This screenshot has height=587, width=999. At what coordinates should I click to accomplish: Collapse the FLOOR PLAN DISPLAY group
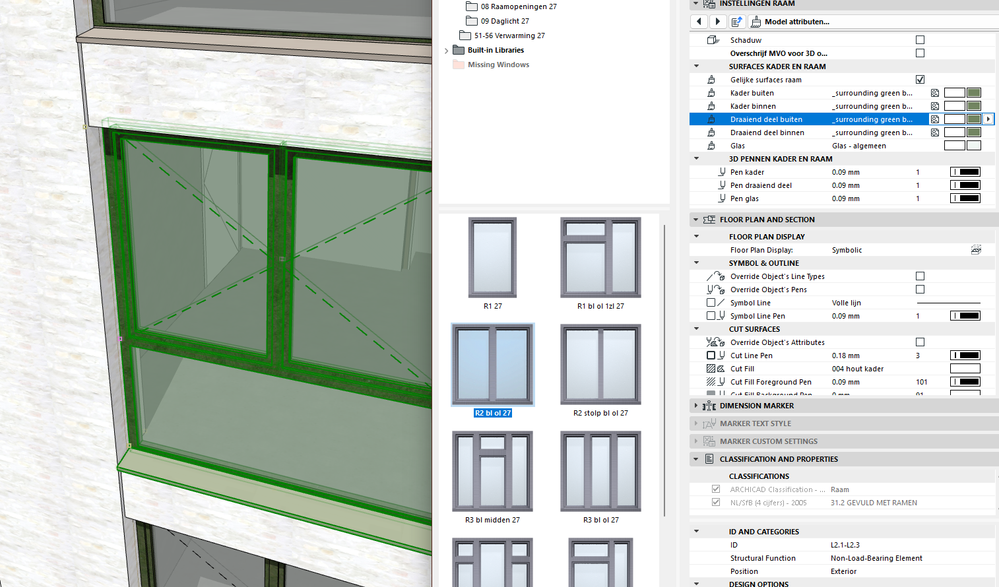click(x=696, y=236)
